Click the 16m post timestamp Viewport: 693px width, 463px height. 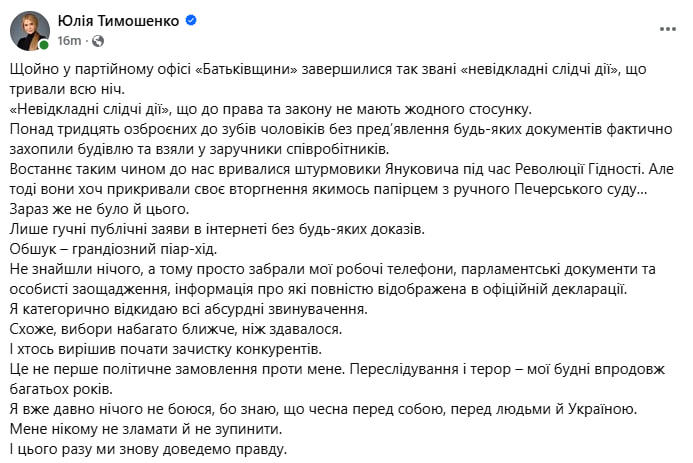[x=68, y=40]
